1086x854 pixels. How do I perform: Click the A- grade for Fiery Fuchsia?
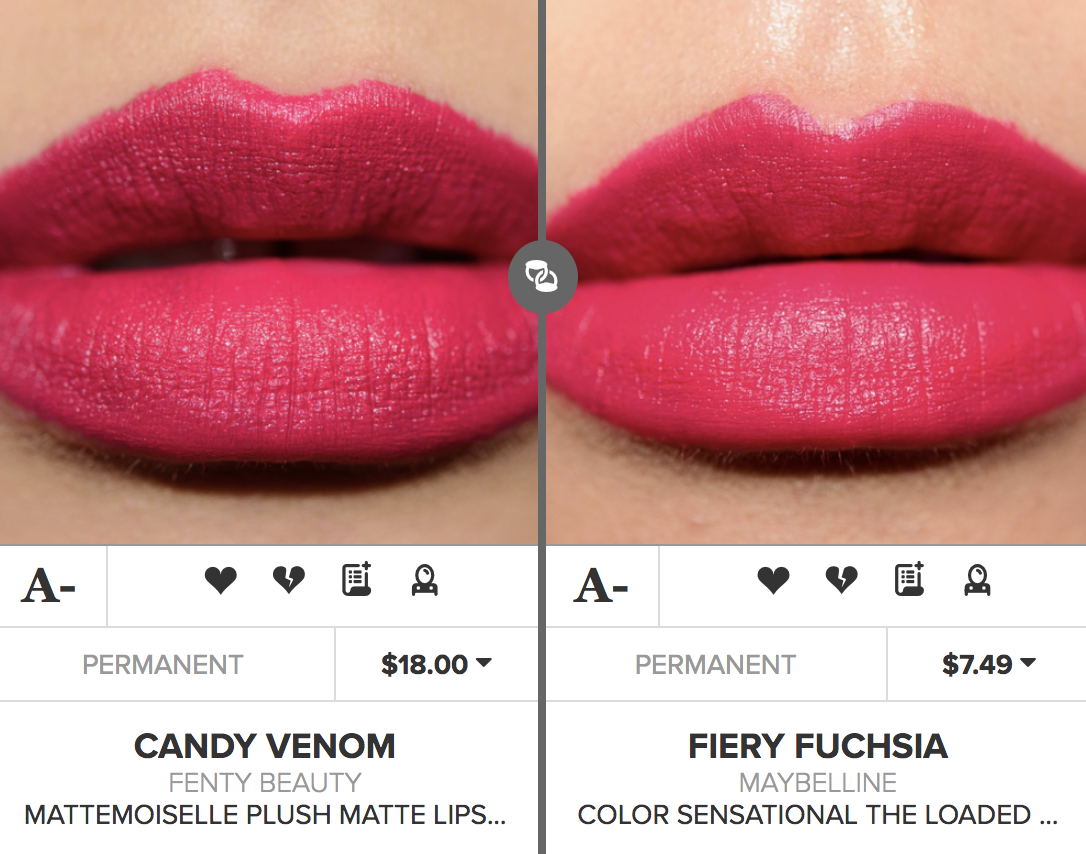601,586
